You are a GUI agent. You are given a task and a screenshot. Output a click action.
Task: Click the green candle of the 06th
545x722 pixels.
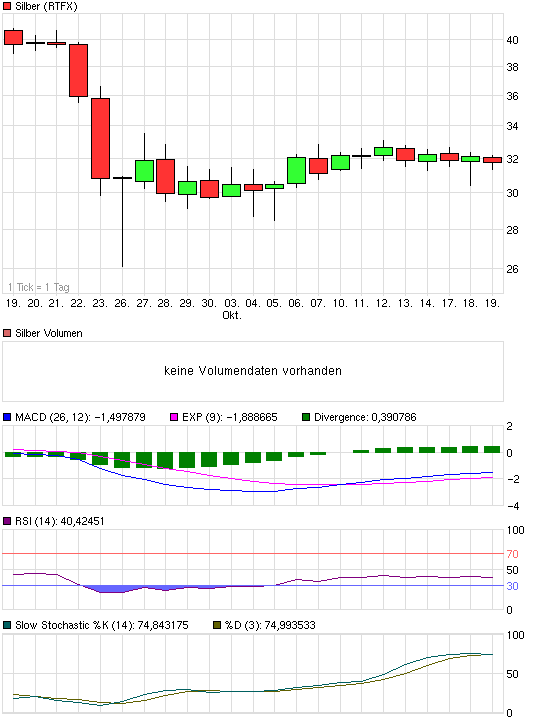tap(296, 170)
